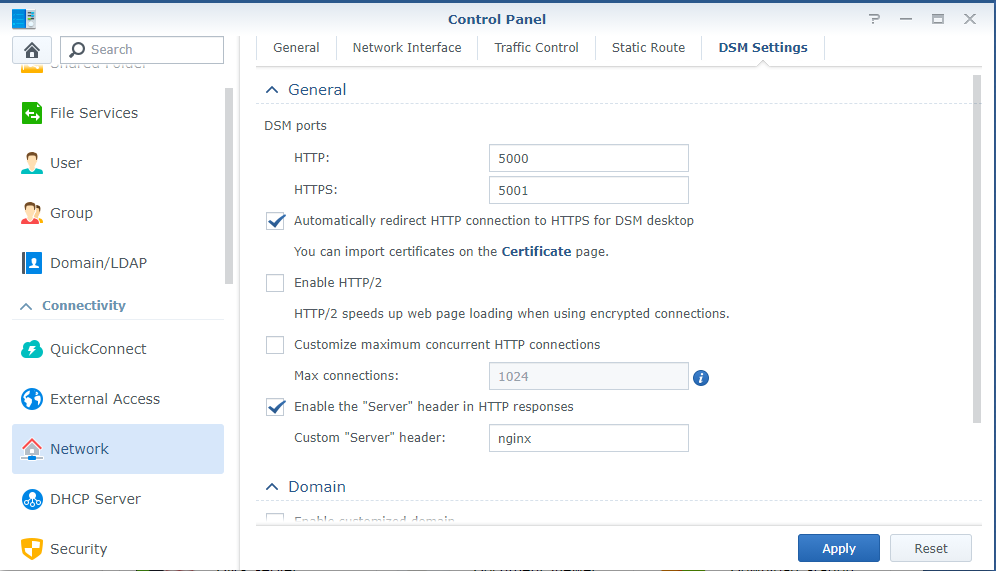Viewport: 996px width, 571px height.
Task: Click the Control Panel home icon
Action: point(32,50)
